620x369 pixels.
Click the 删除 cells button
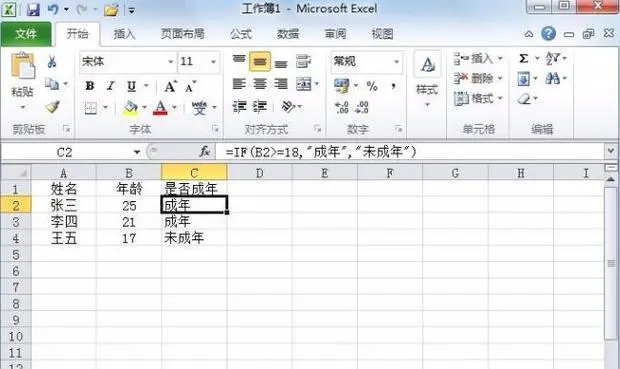478,79
